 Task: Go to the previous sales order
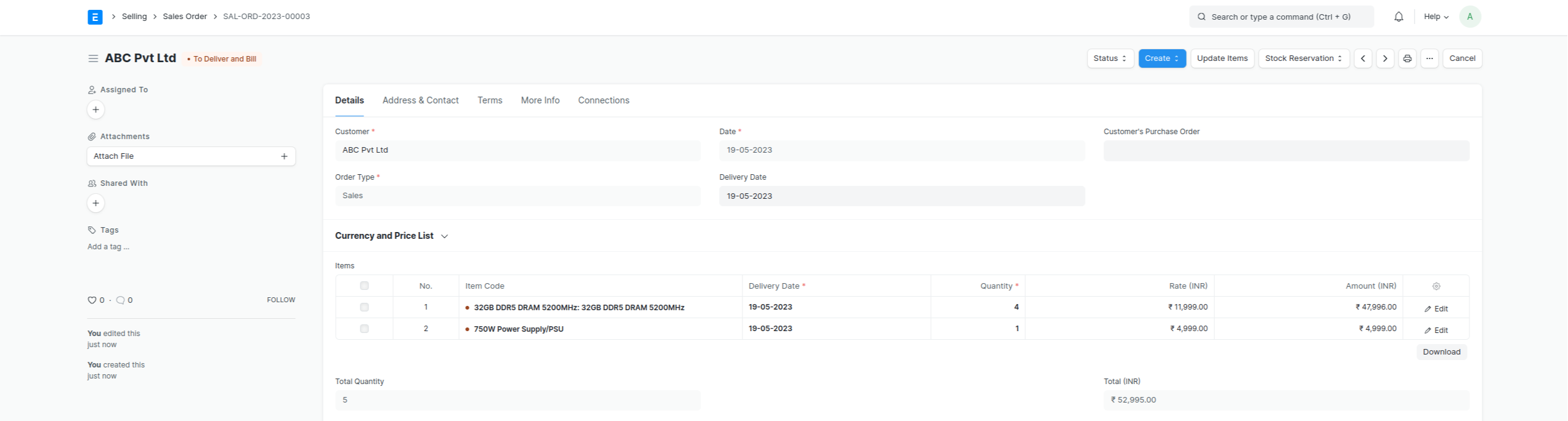click(1363, 58)
